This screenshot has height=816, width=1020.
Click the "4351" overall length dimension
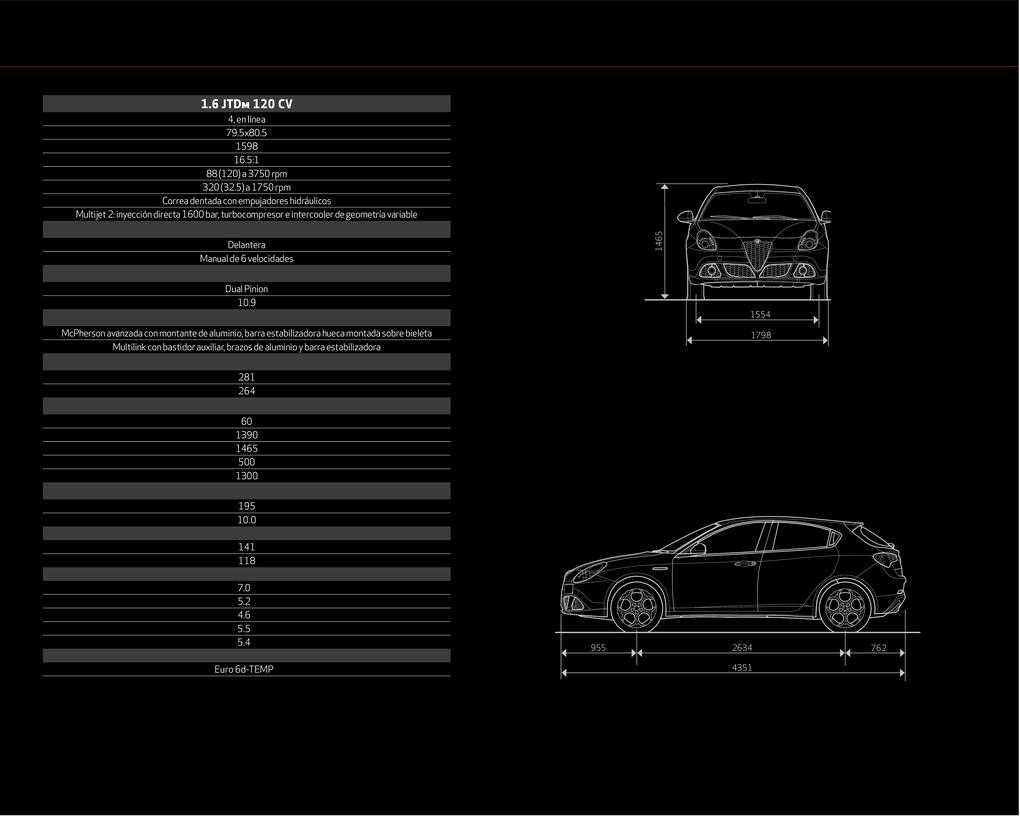pos(742,668)
